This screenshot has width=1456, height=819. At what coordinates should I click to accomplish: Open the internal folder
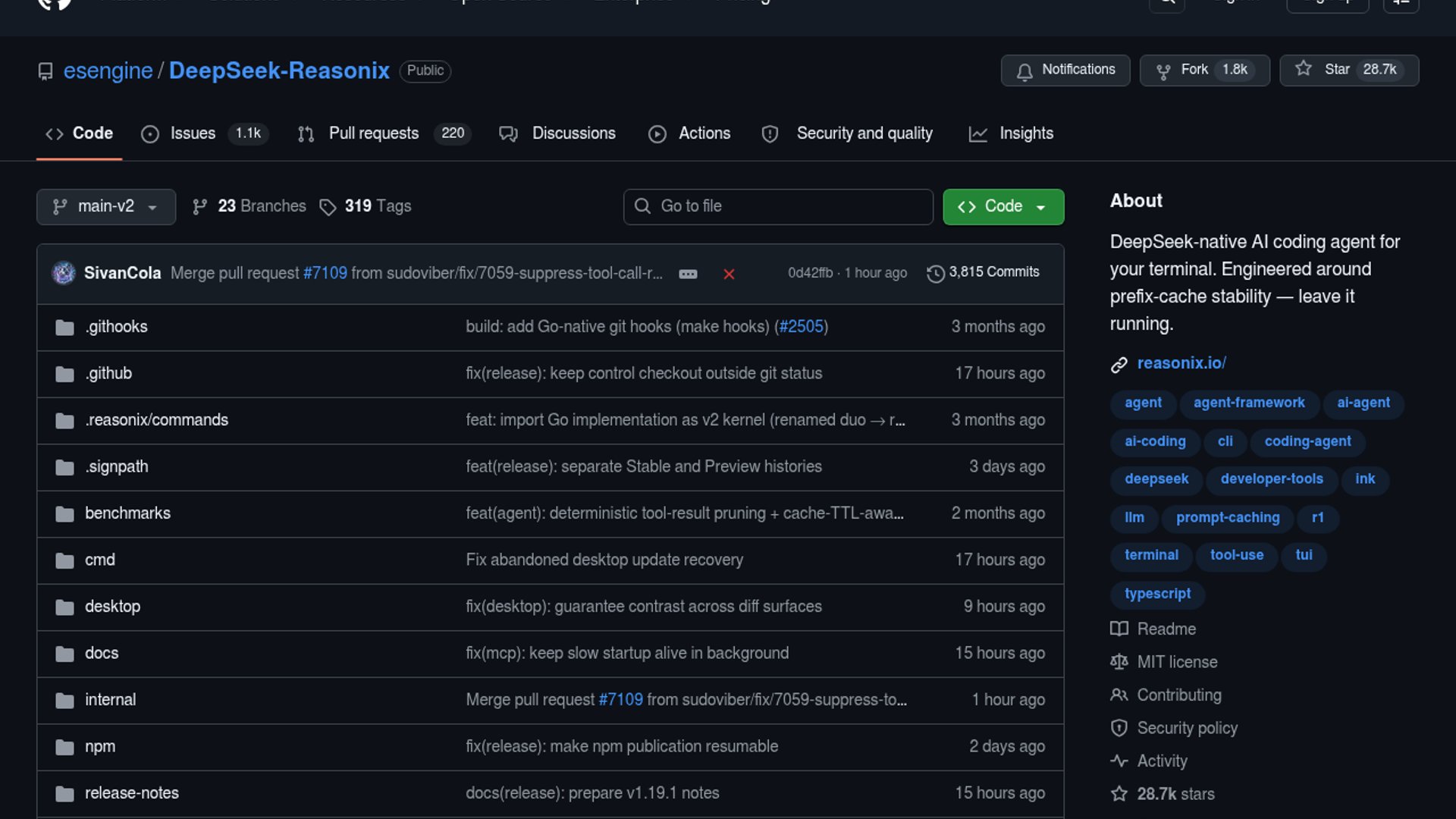coord(110,700)
